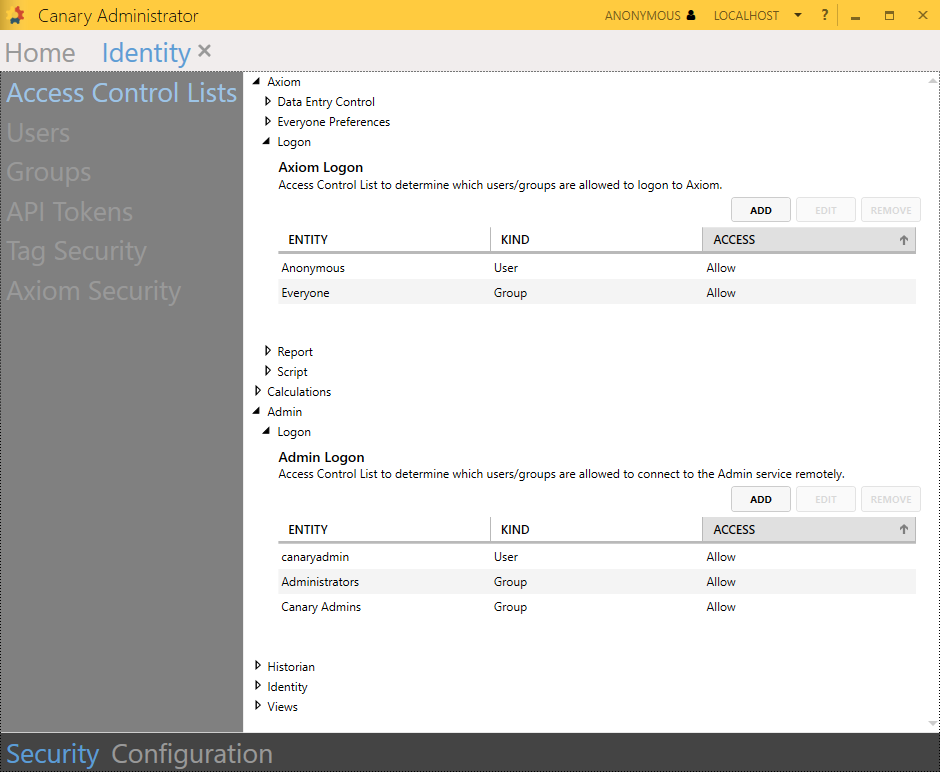Viewport: 940px width, 772px height.
Task: Expand the Everyone Preferences node
Action: 268,122
